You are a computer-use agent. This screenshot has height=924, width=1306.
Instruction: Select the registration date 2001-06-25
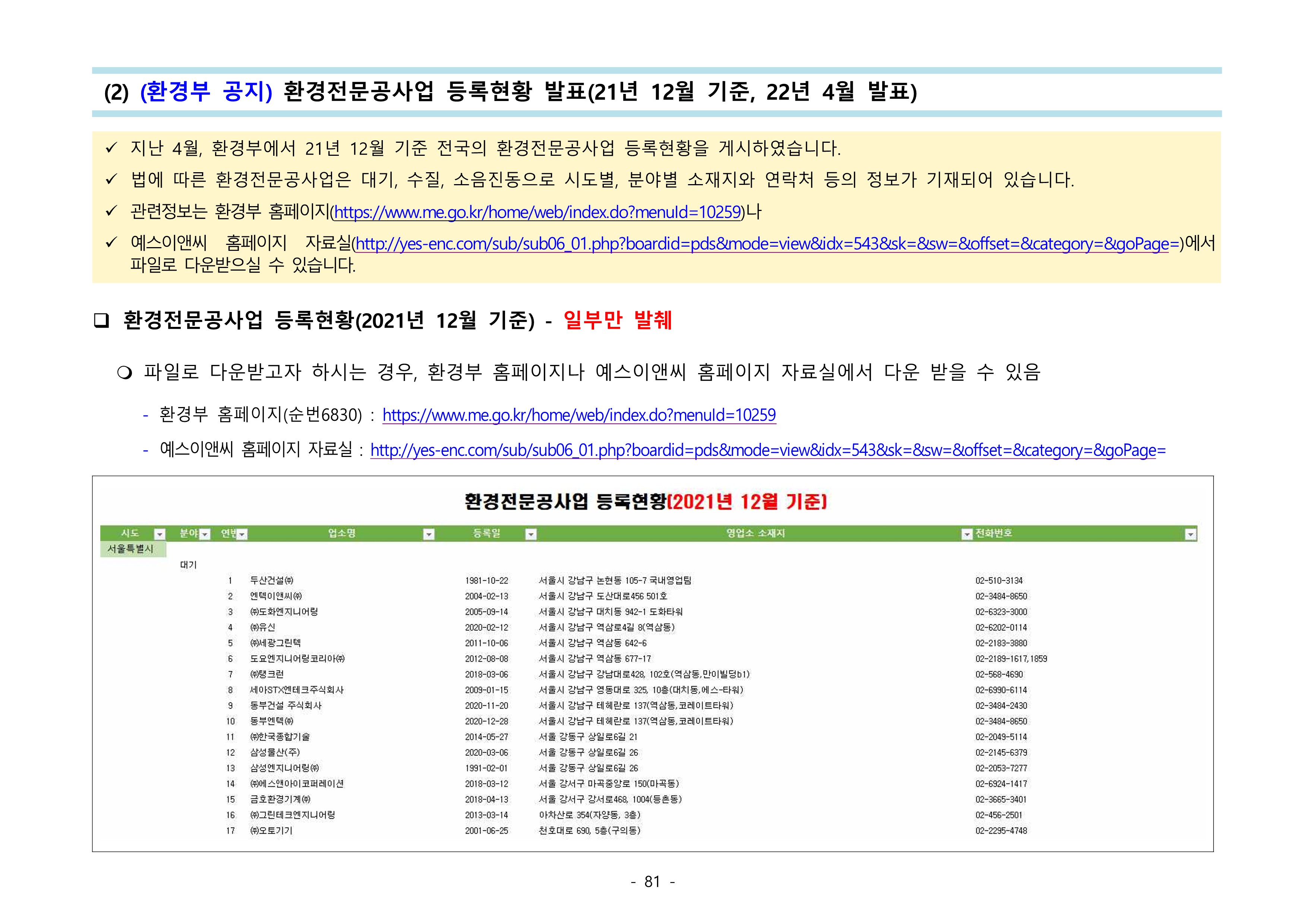point(486,831)
